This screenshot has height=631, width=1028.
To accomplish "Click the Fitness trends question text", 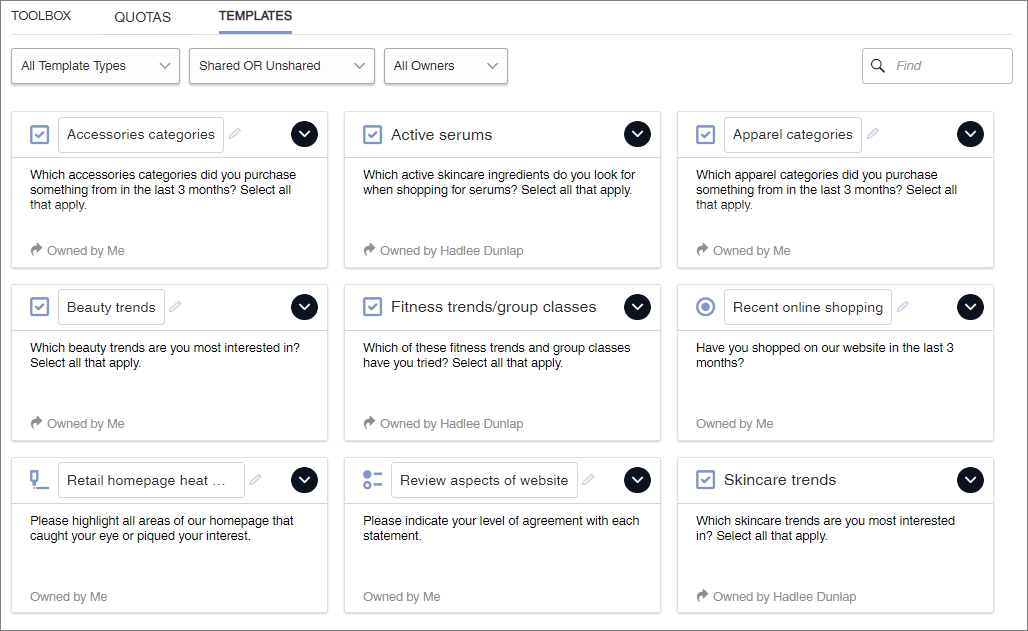I will click(496, 355).
